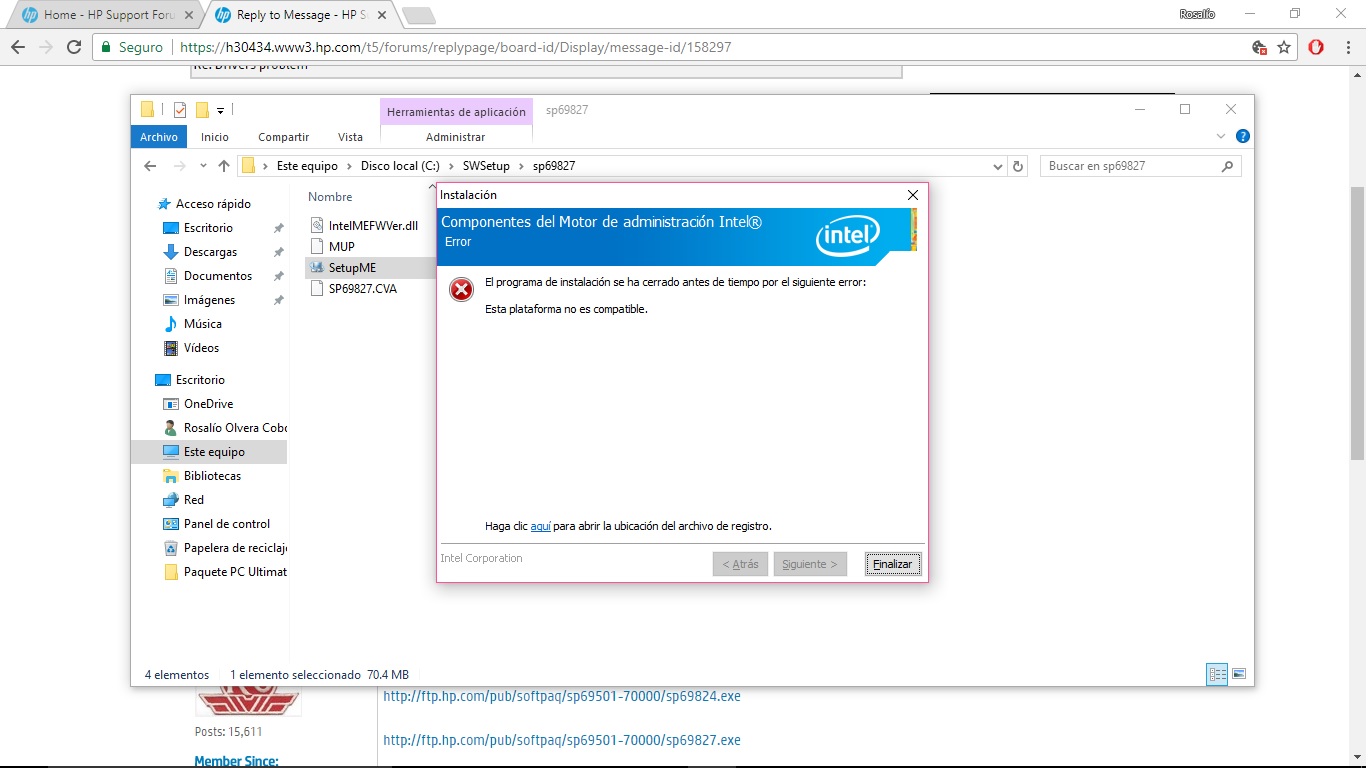Click the magnifier icon in the Explorer search box
The height and width of the screenshot is (770, 1368).
click(1228, 166)
